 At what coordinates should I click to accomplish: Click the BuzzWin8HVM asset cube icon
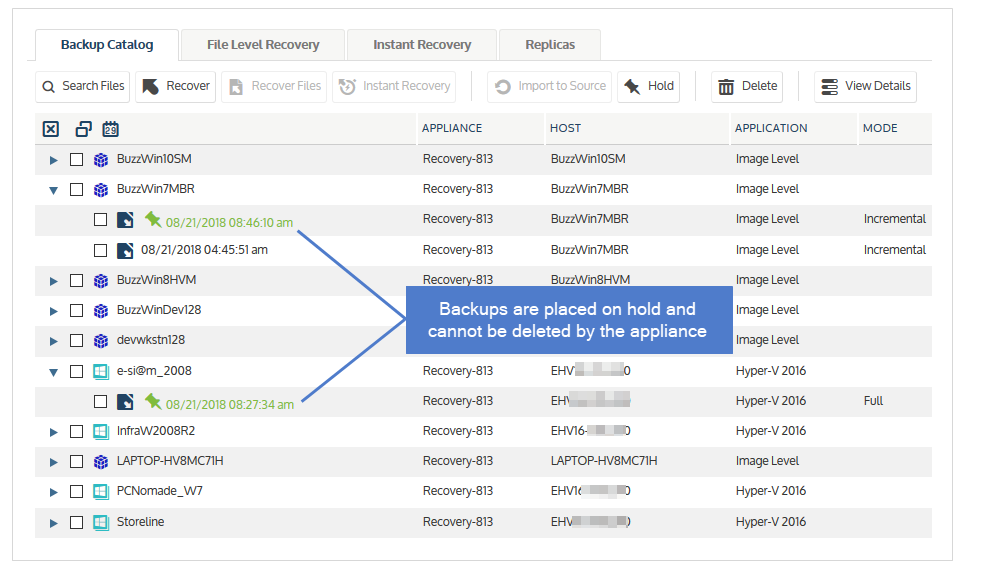[101, 281]
